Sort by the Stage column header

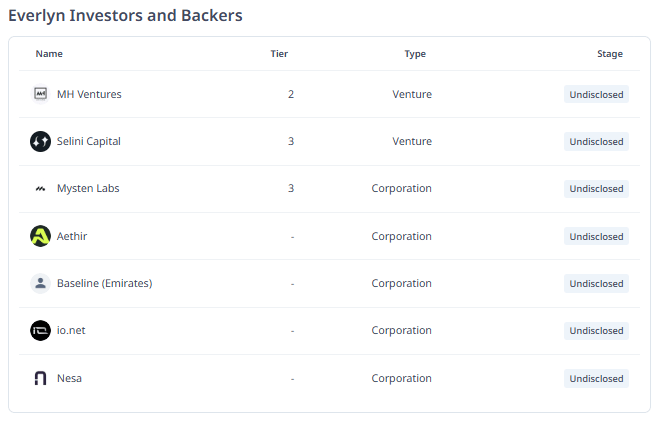(609, 54)
